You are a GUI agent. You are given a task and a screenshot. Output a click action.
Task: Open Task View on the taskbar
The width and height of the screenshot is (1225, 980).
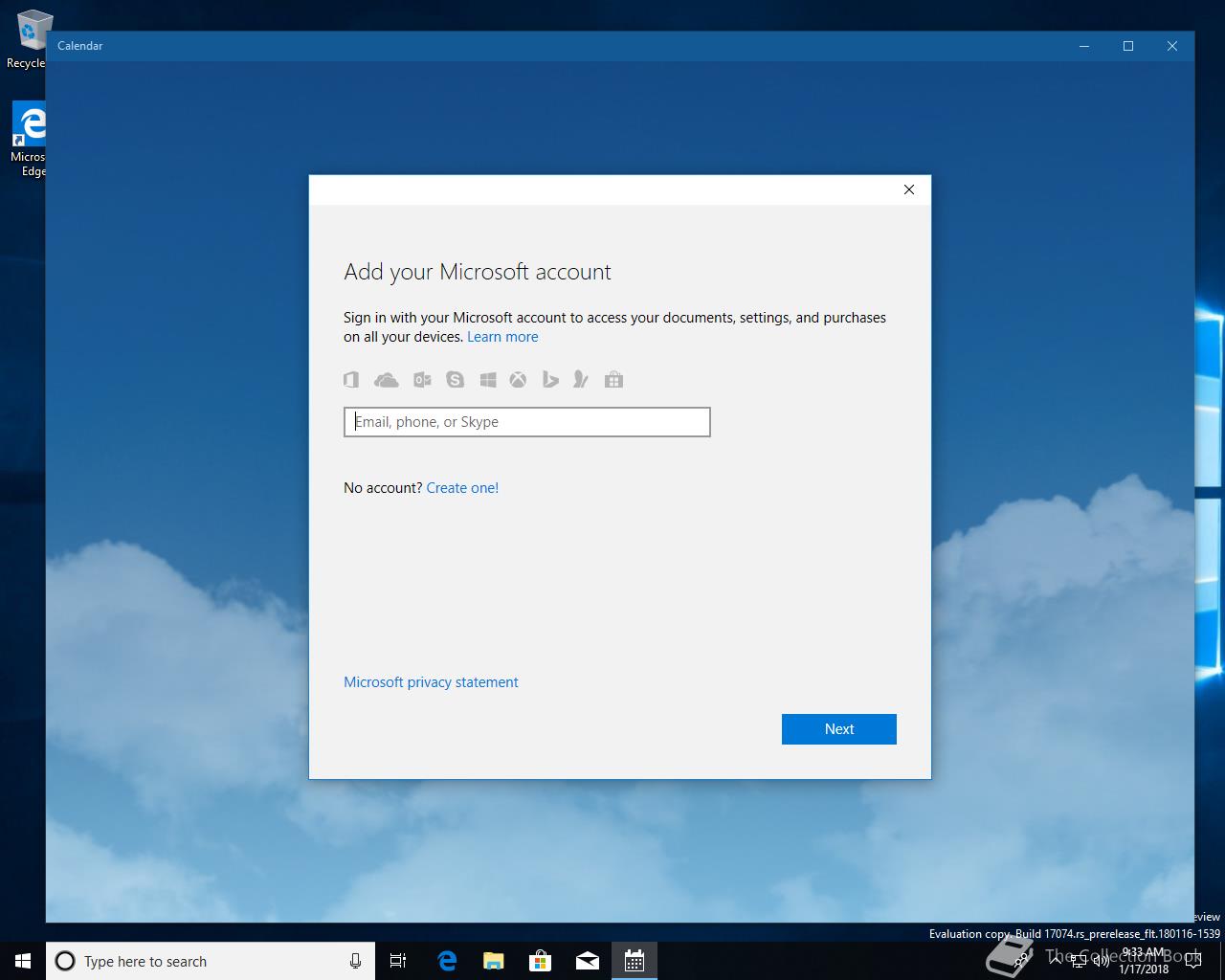(398, 961)
